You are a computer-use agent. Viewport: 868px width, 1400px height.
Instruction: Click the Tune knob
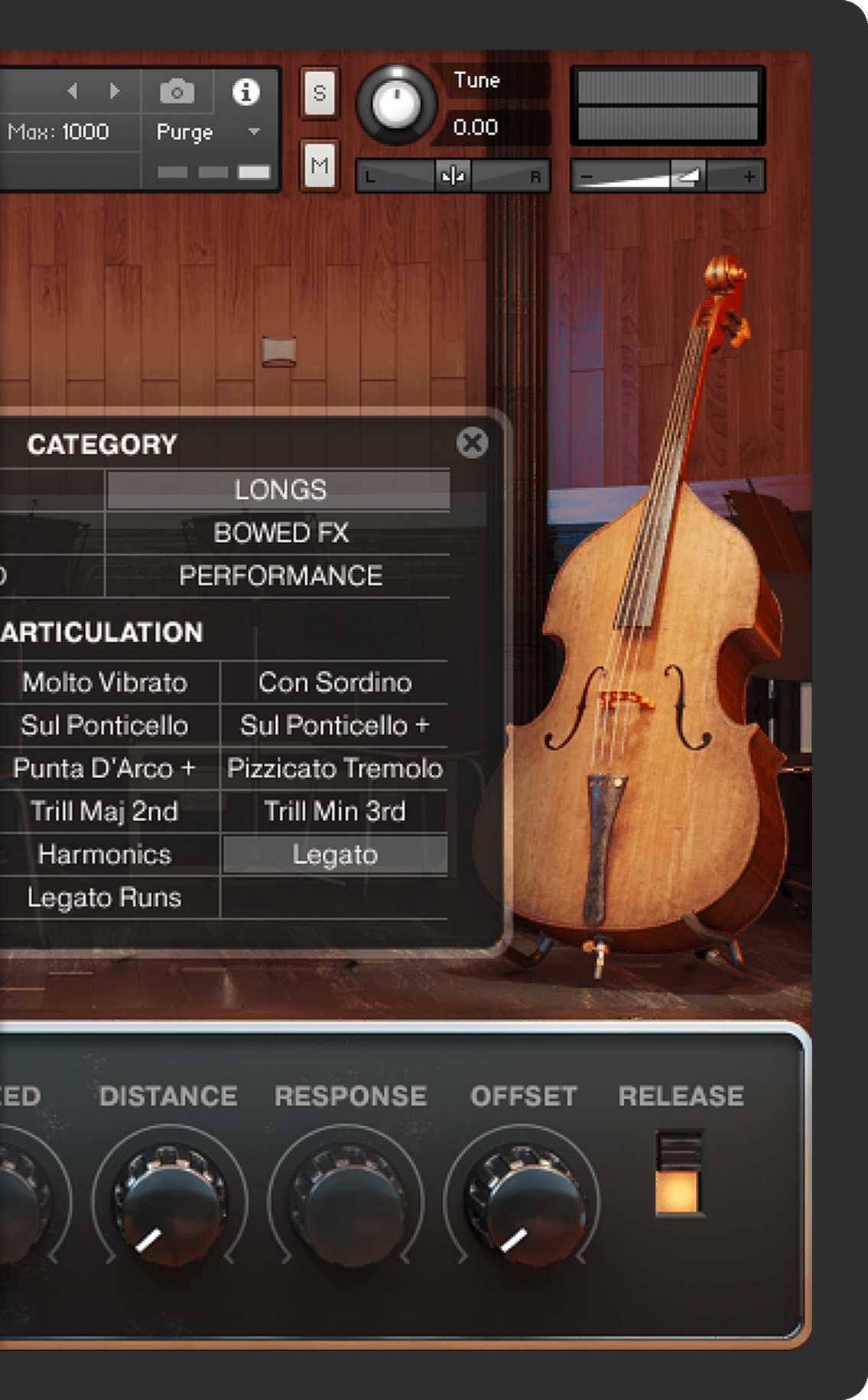coord(396,105)
